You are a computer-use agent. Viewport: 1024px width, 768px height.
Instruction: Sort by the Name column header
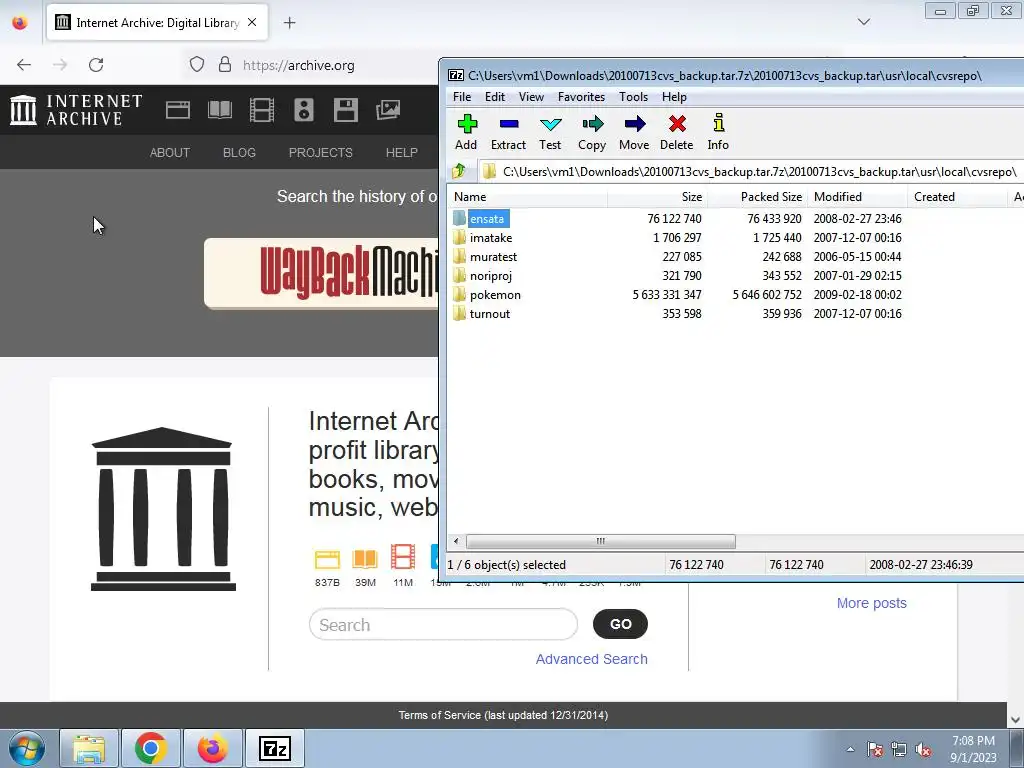click(528, 197)
